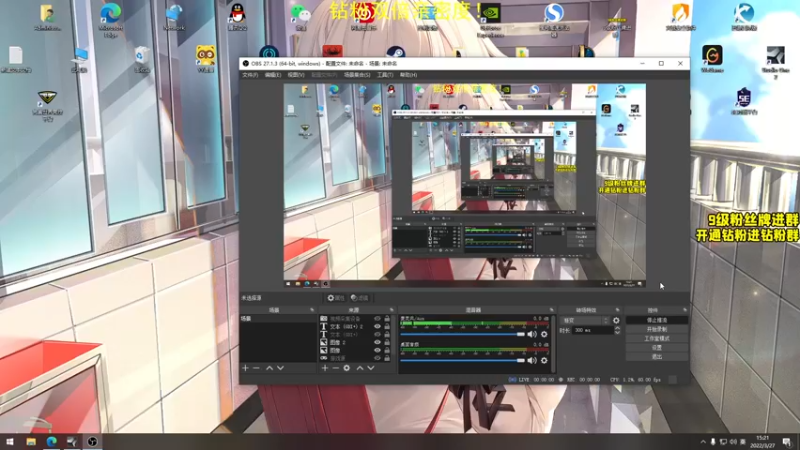Click the 开始录制 button
Screen dimensions: 800x450
pos(657,330)
